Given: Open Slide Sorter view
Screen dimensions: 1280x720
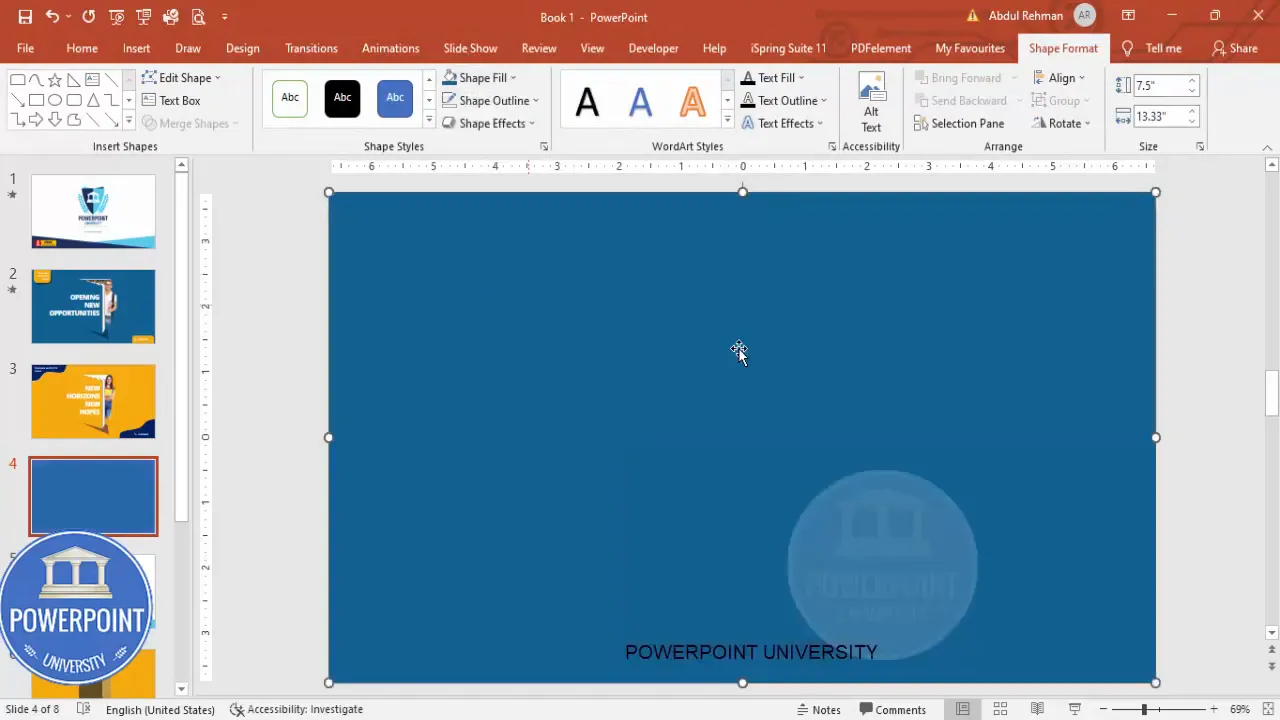Looking at the screenshot, I should click(x=1000, y=709).
